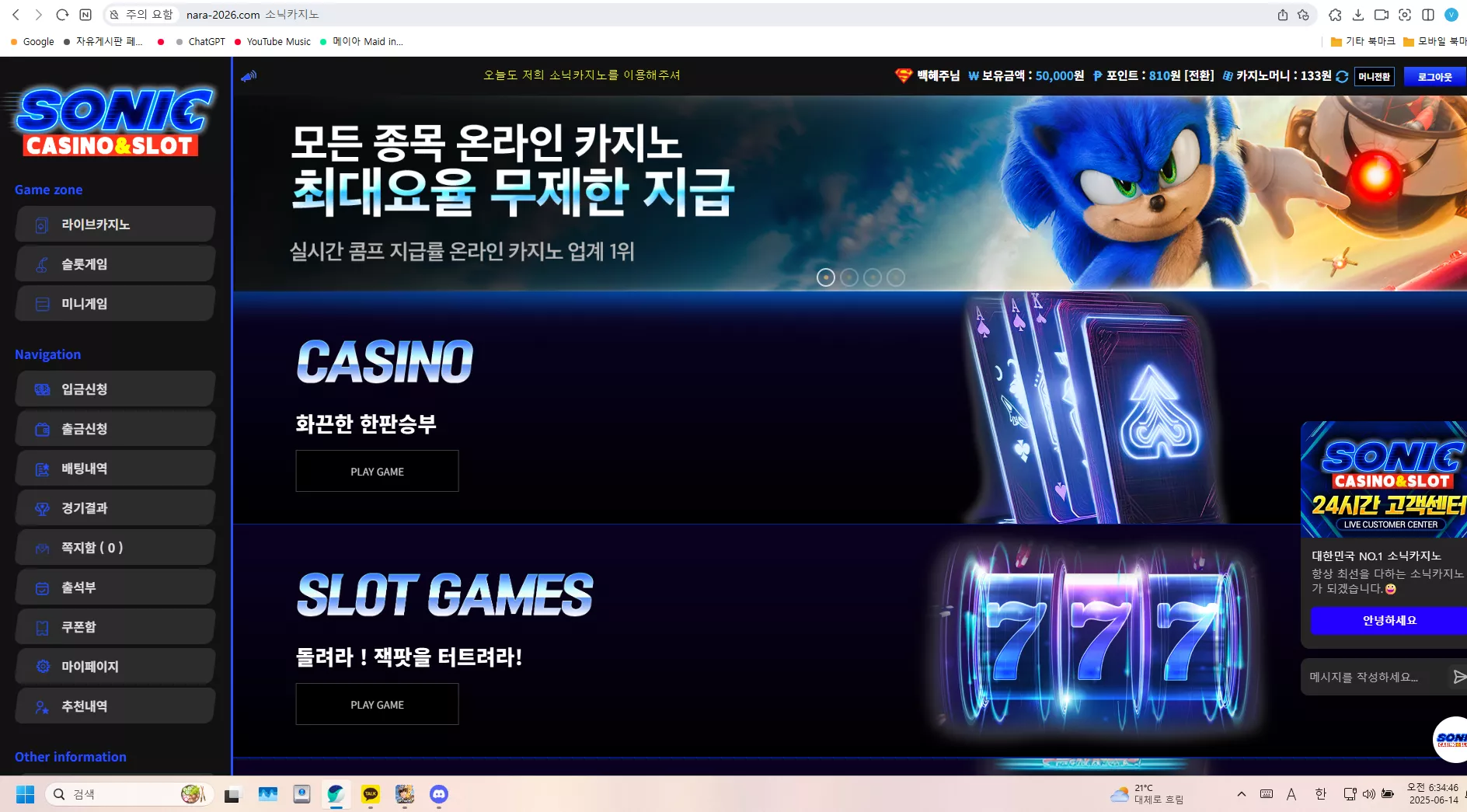Image resolution: width=1467 pixels, height=812 pixels.
Task: Click PLAY GAME under SLOT GAMES
Action: (x=377, y=704)
